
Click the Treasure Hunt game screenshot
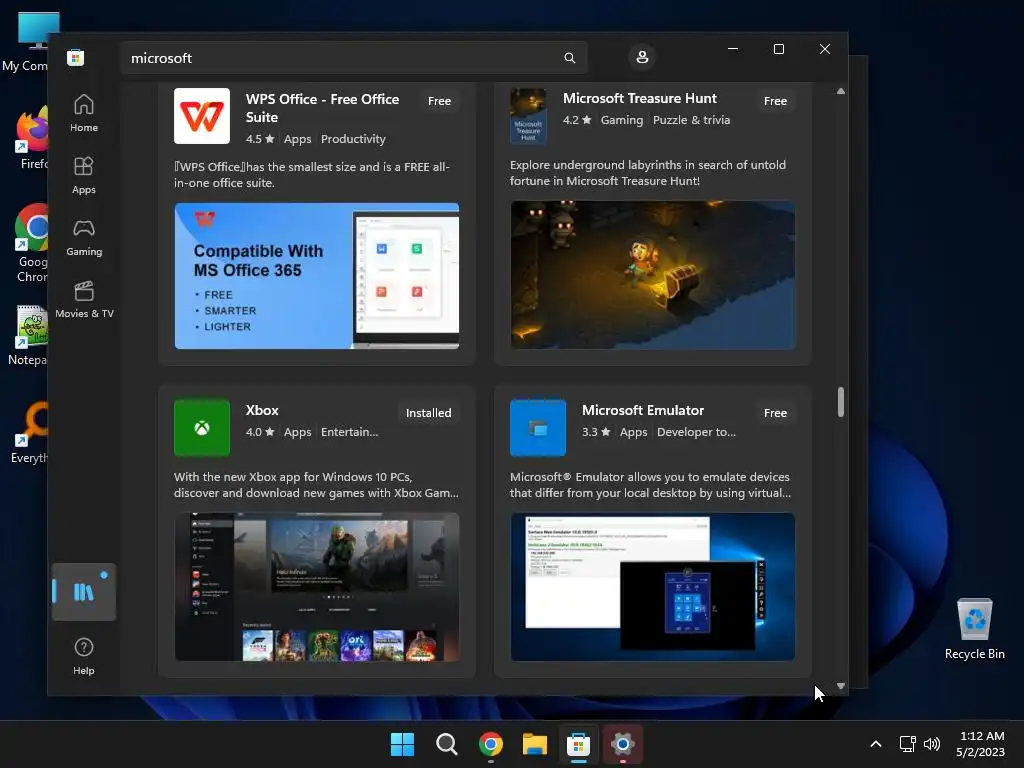pyautogui.click(x=653, y=274)
